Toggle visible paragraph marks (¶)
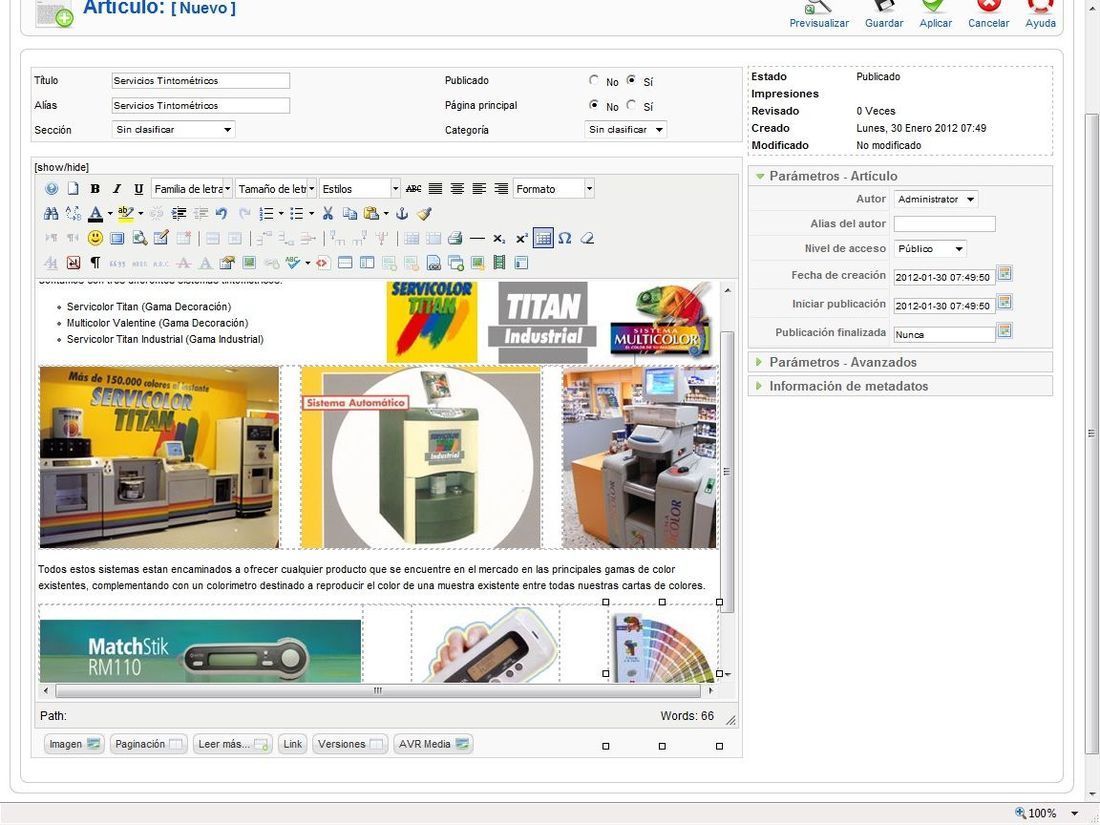The image size is (1100, 825). tap(95, 263)
